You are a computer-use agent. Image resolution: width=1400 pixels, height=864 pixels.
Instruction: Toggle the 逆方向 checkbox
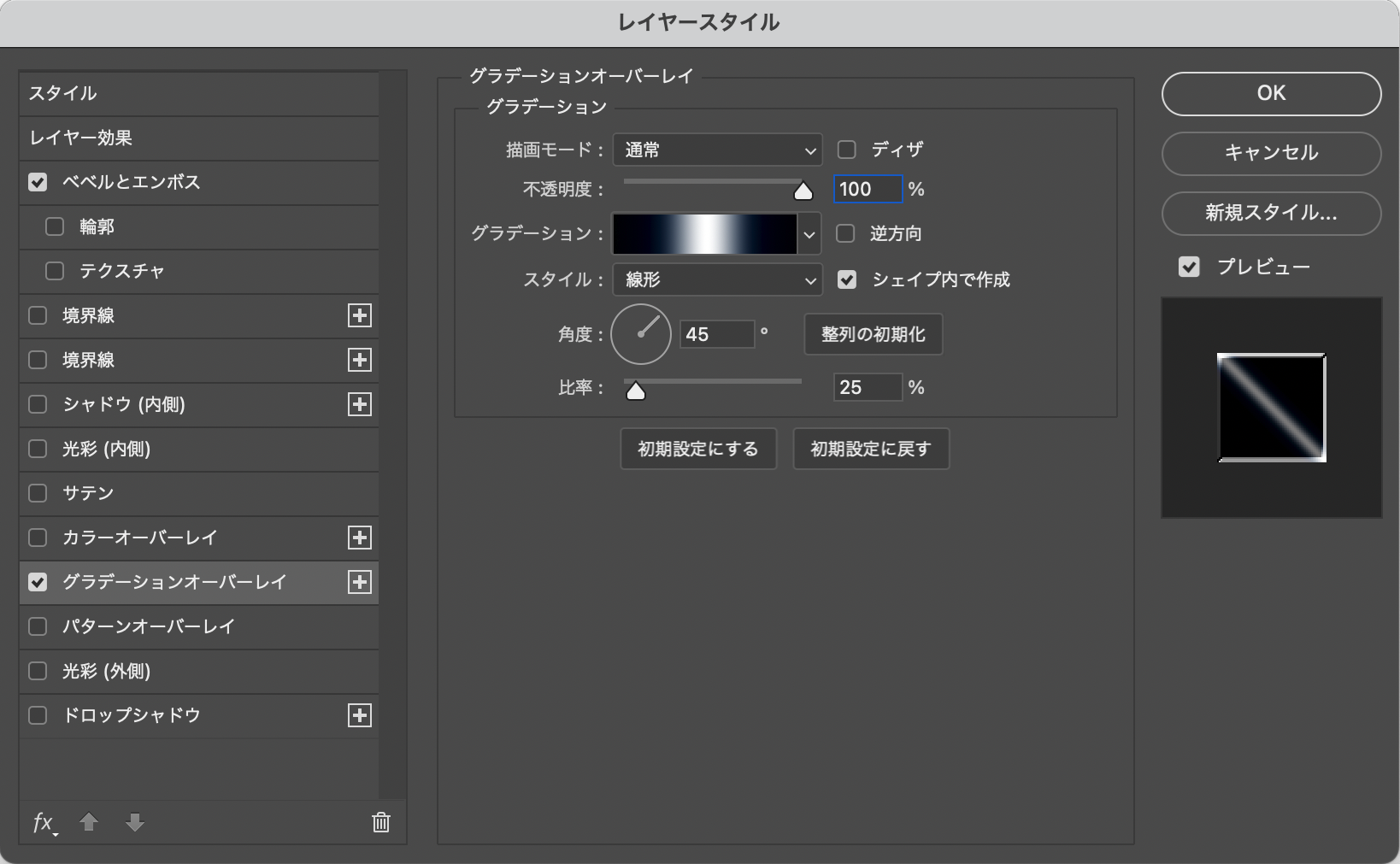coord(846,233)
